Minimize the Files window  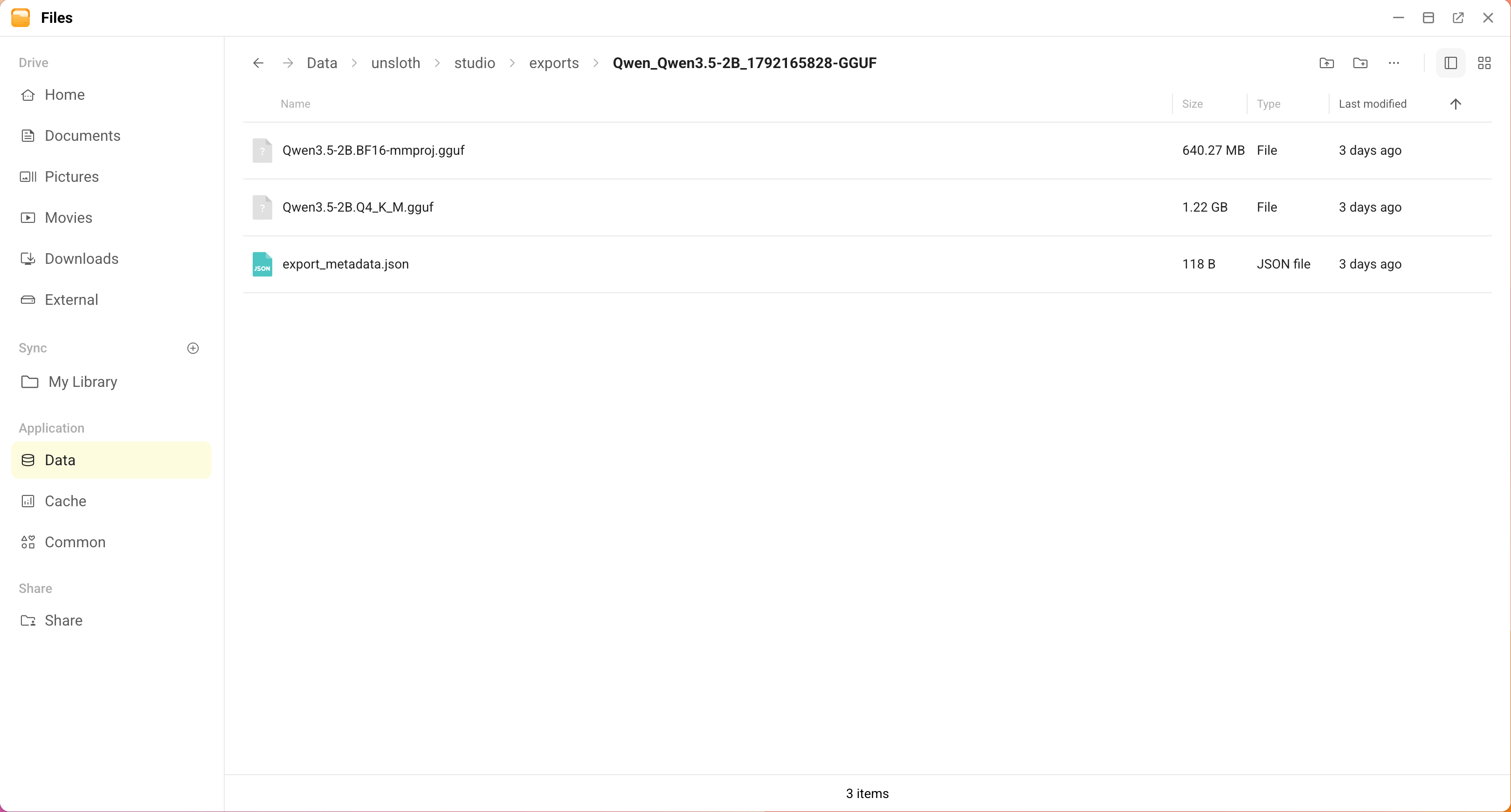(1398, 18)
